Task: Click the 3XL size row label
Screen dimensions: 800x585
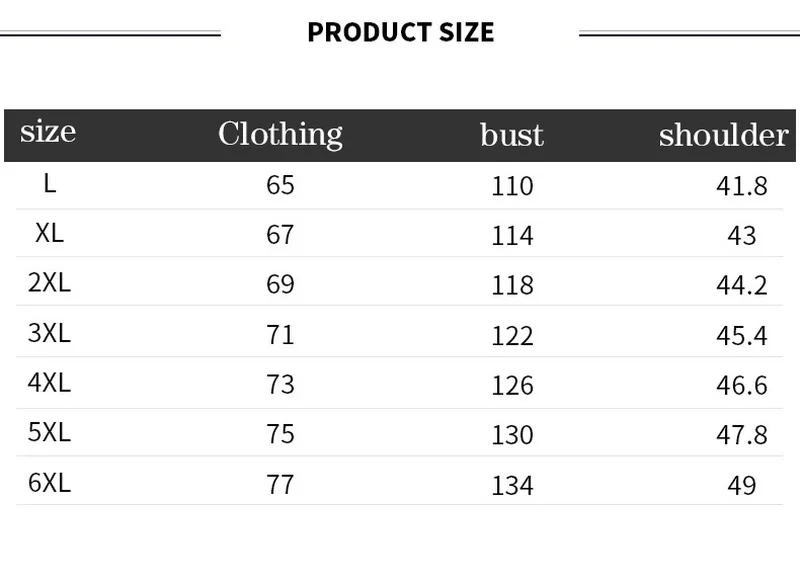Action: point(49,333)
